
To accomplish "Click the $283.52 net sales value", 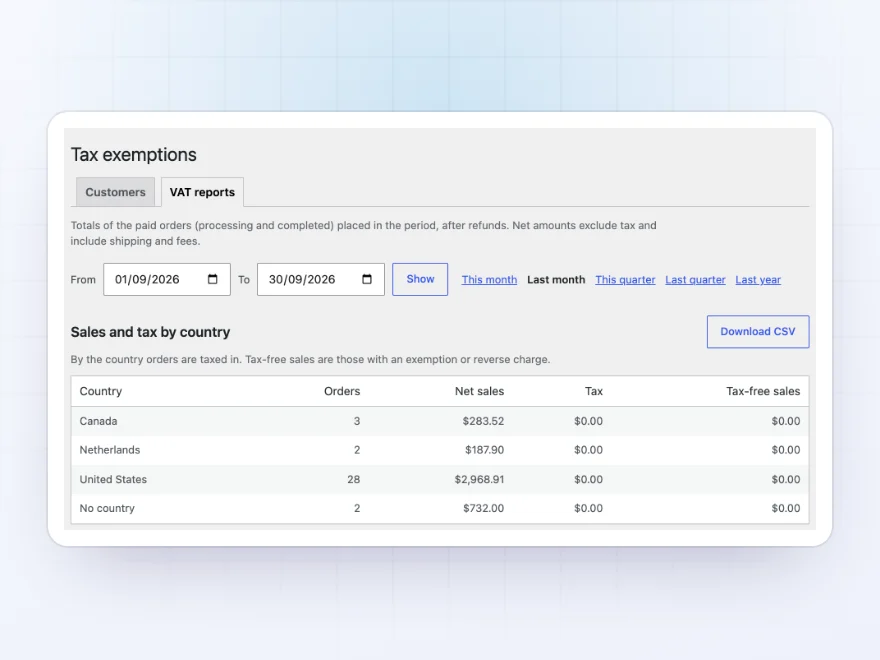I will 483,421.
